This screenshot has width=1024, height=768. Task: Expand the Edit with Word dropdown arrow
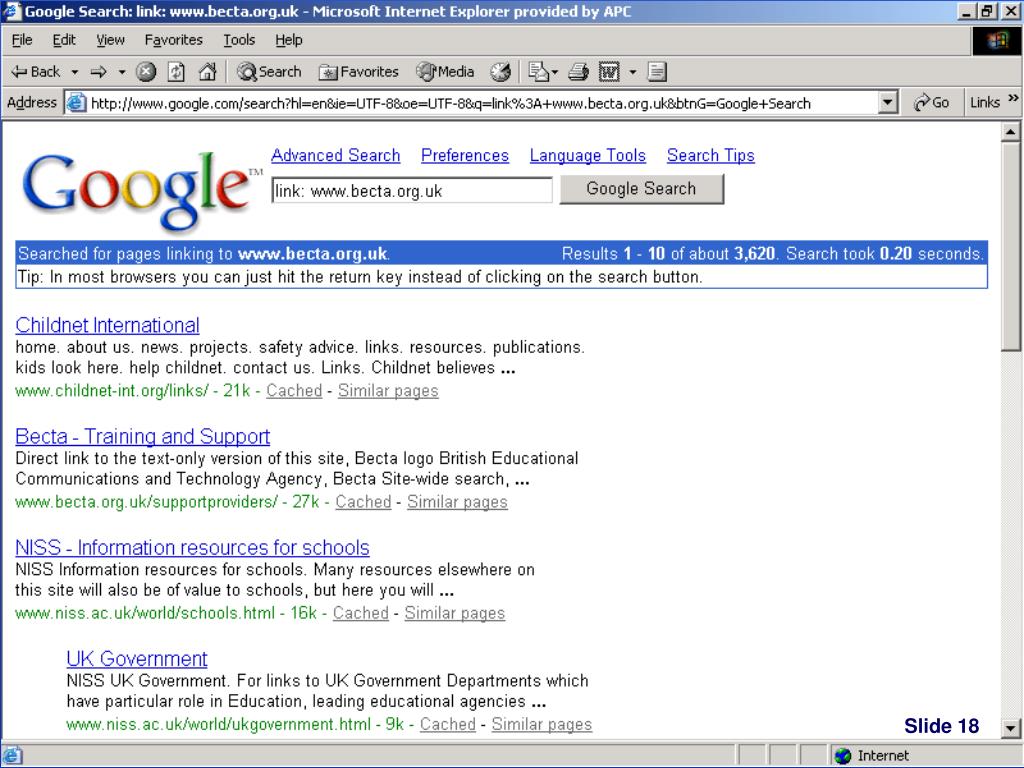click(x=632, y=72)
